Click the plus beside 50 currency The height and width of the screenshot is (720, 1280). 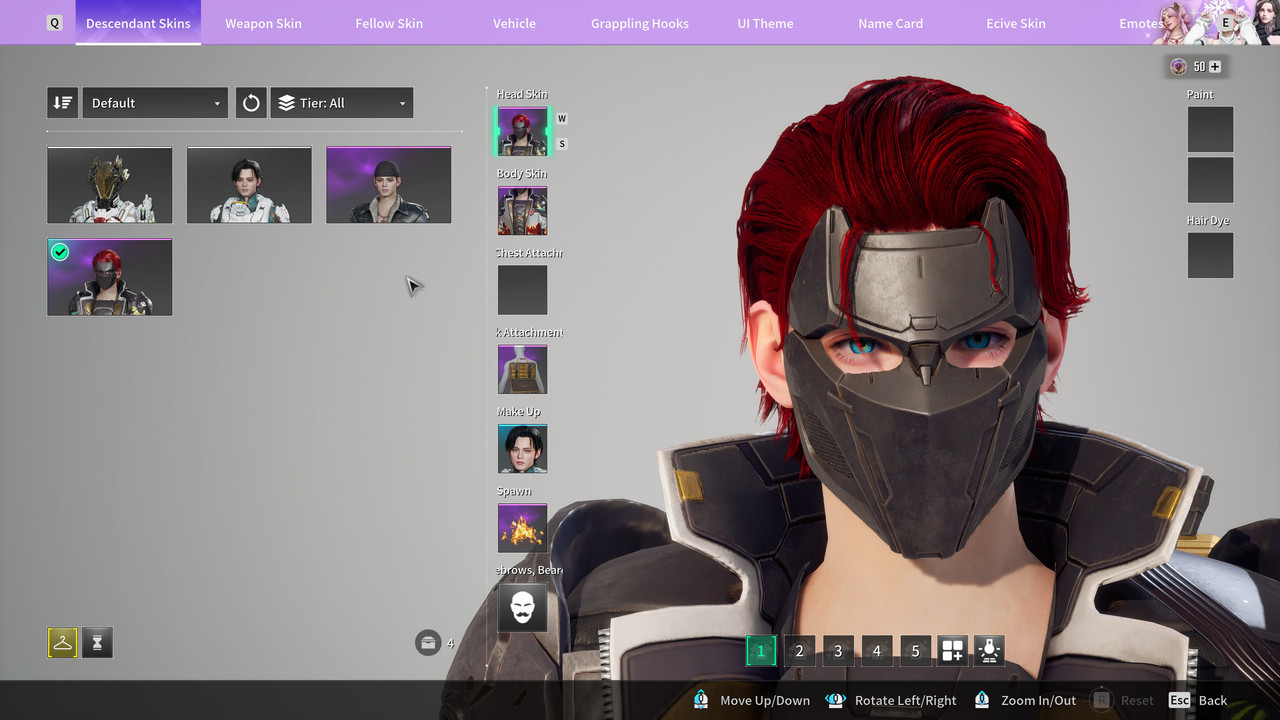pyautogui.click(x=1215, y=67)
